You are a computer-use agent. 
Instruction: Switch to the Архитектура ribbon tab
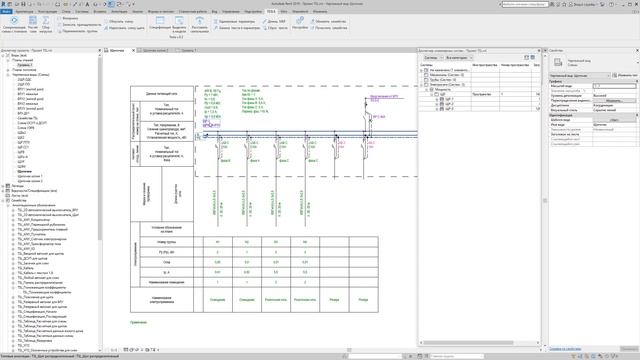[x=24, y=11]
